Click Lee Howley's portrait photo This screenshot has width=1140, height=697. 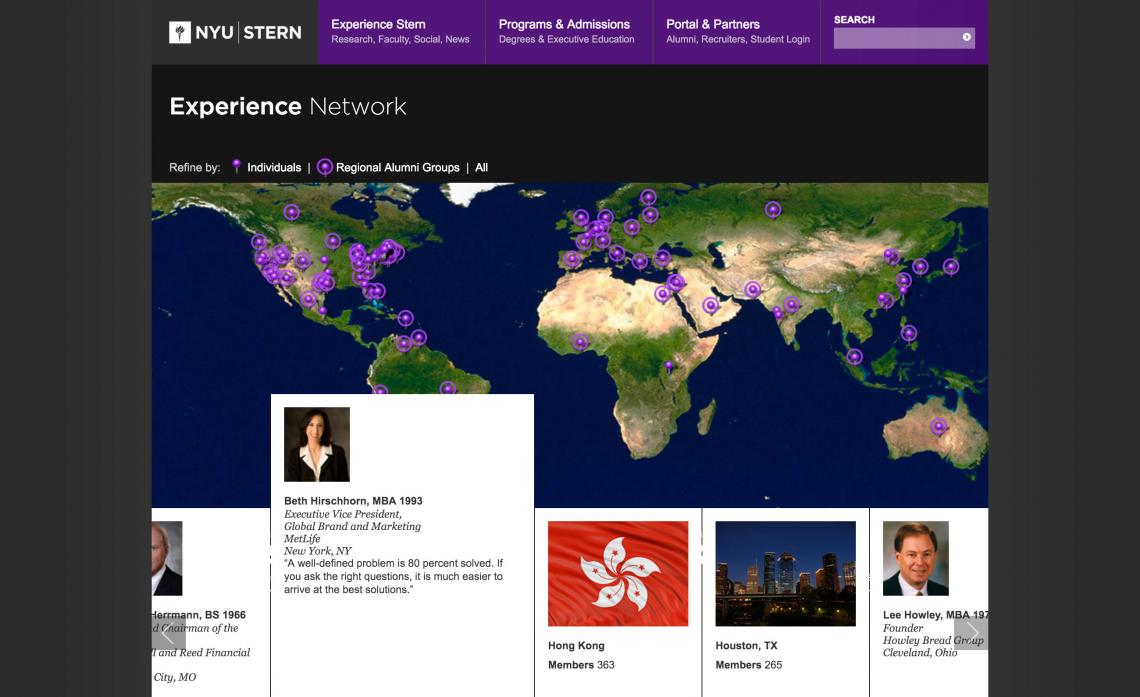click(x=915, y=558)
